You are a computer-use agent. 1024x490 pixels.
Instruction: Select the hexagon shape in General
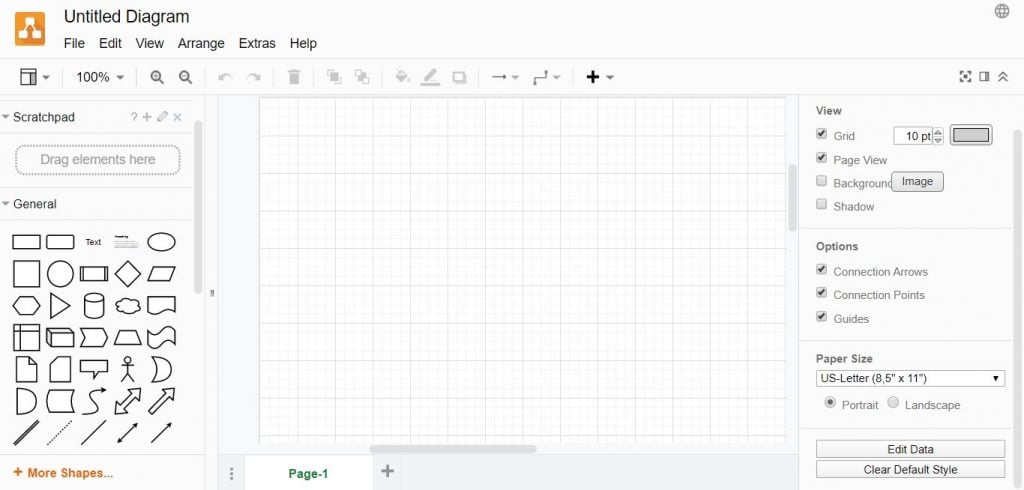point(26,305)
